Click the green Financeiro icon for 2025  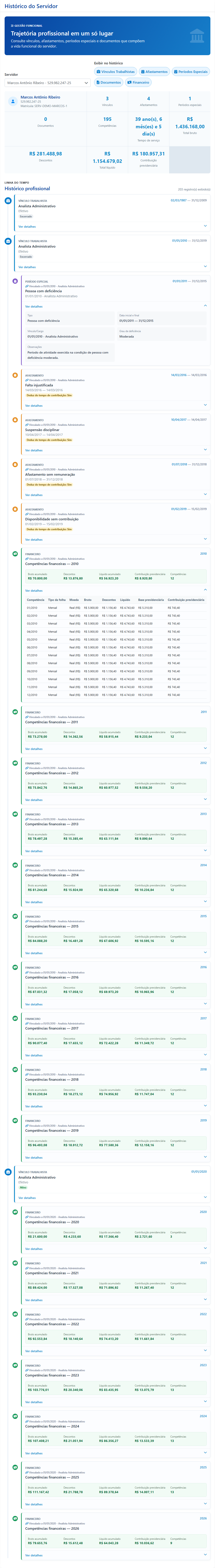[x=15, y=1468]
